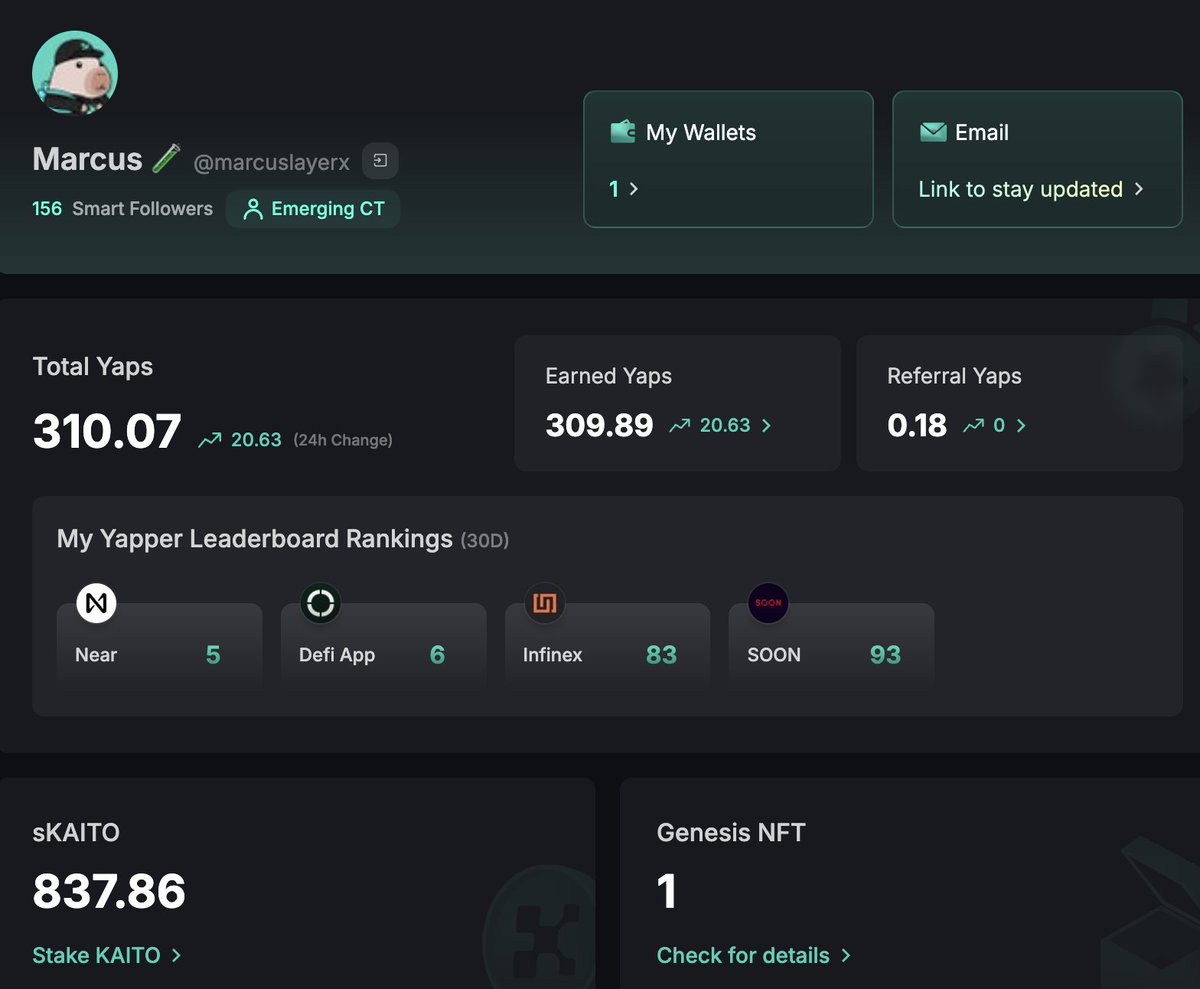Expand My Wallets count chevron
The width and height of the screenshot is (1200, 989).
(634, 189)
